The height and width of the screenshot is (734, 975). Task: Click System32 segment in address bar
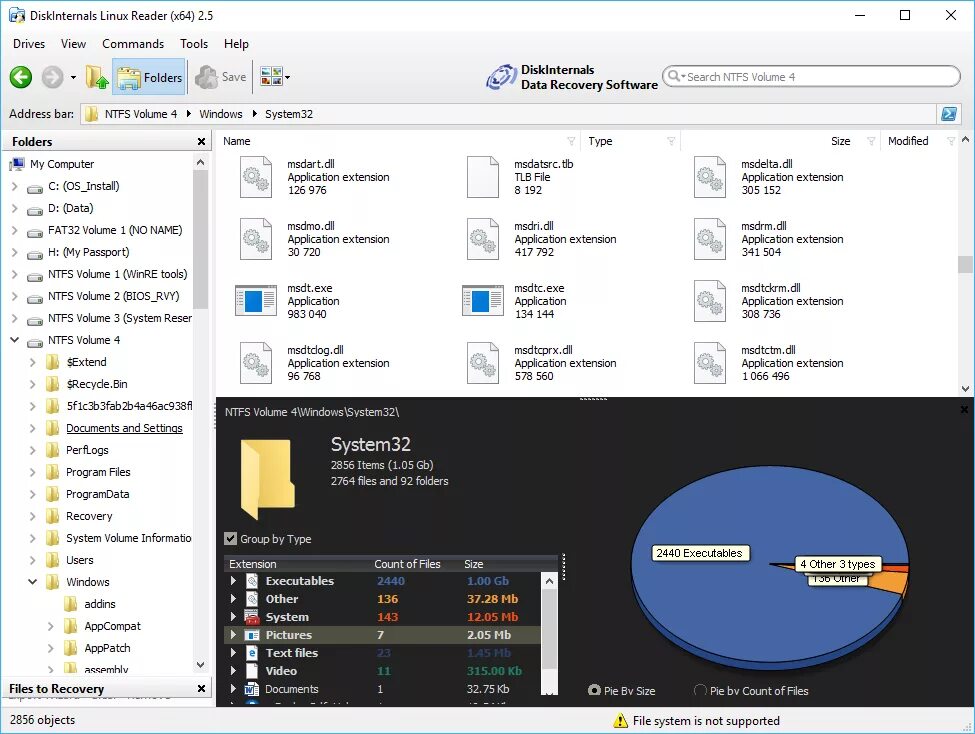(x=289, y=114)
